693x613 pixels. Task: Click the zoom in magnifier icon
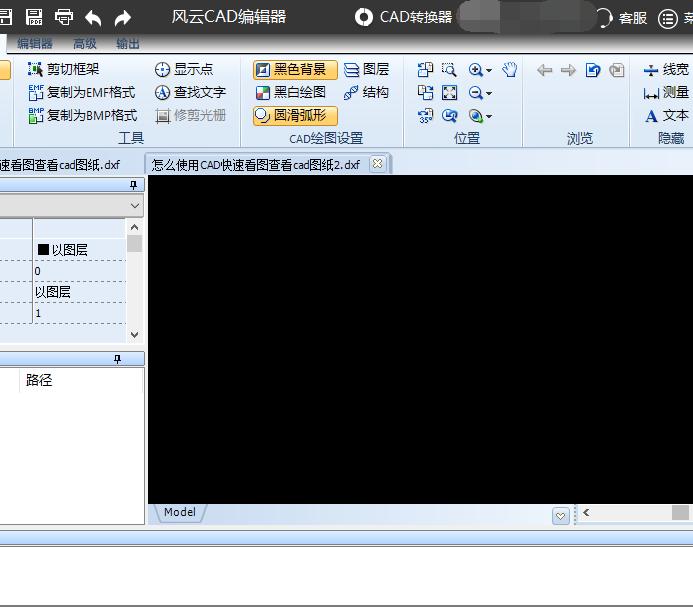pos(476,70)
